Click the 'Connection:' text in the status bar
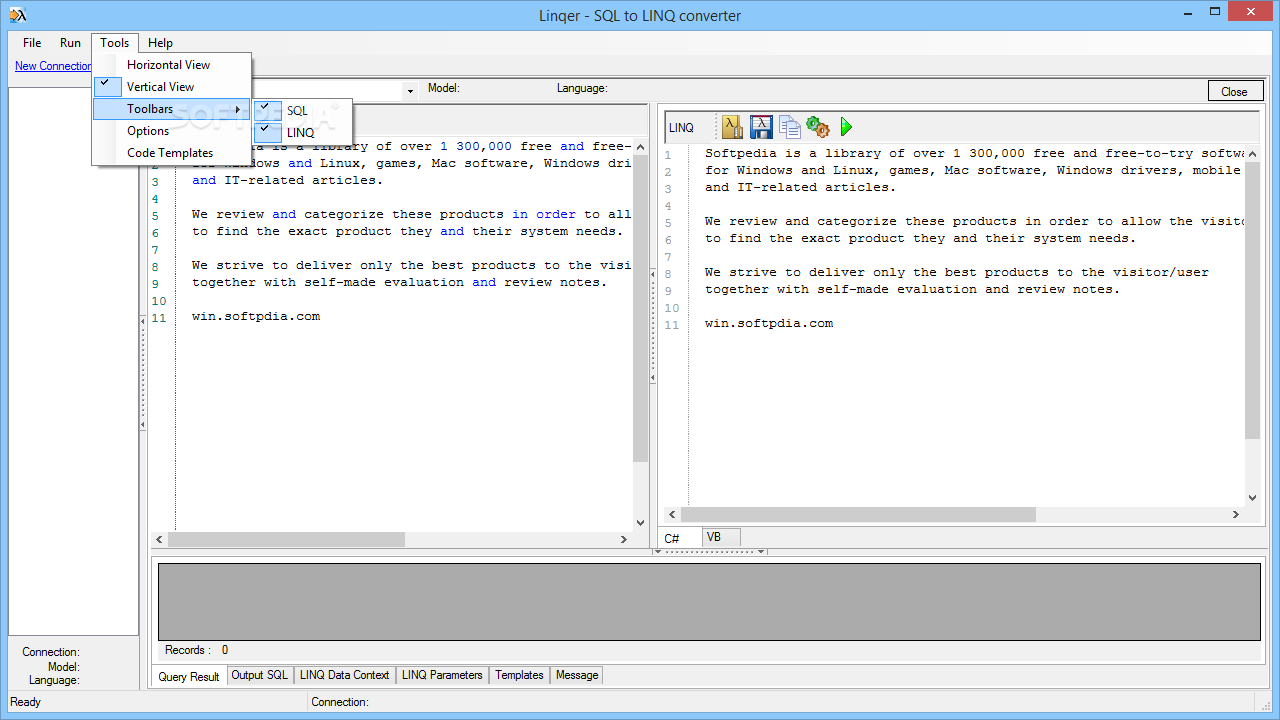Viewport: 1280px width, 720px height. pos(340,702)
